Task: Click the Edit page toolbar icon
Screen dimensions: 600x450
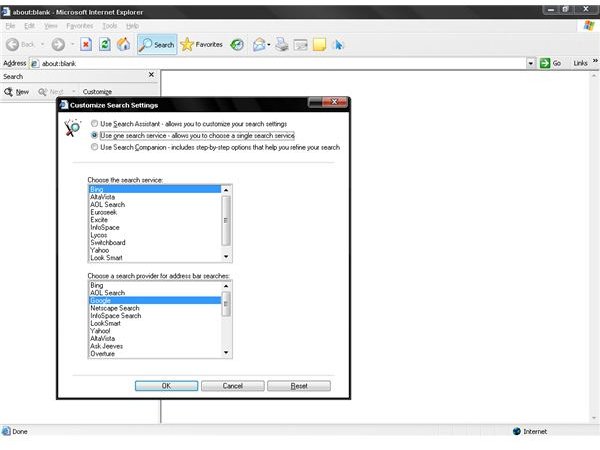Action: click(x=301, y=45)
